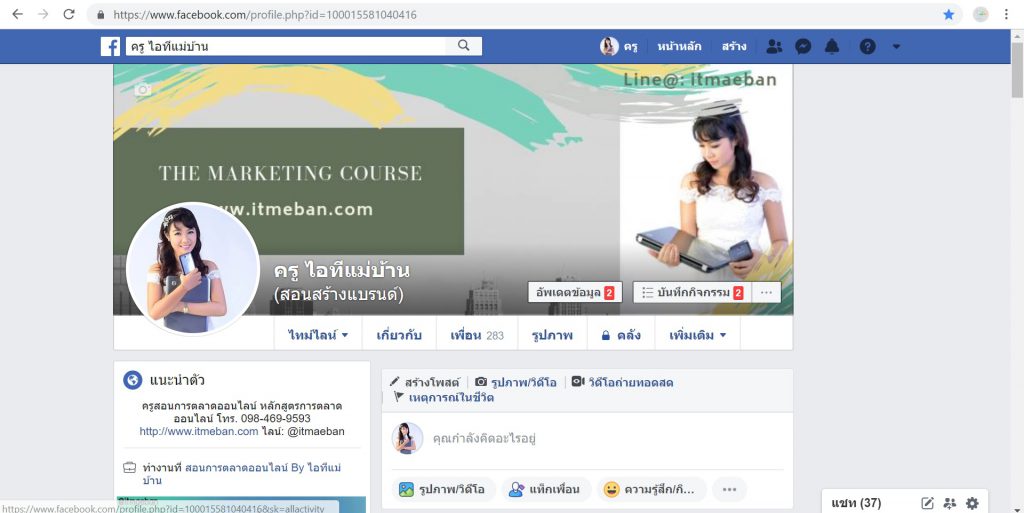
Task: Click the รูปภาพ/วิดีโอ pill button
Action: pyautogui.click(x=443, y=489)
